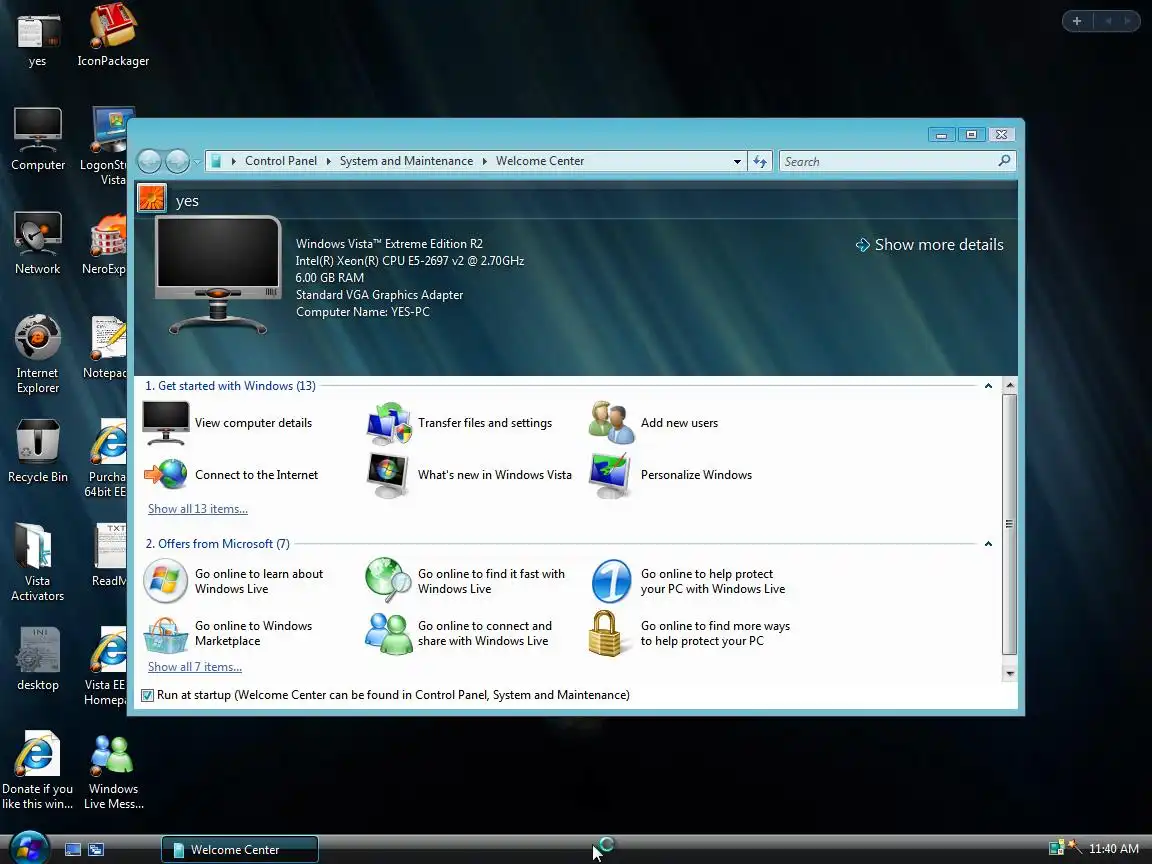Click Show desktop quick launch icon
The image size is (1152, 864).
[73, 849]
